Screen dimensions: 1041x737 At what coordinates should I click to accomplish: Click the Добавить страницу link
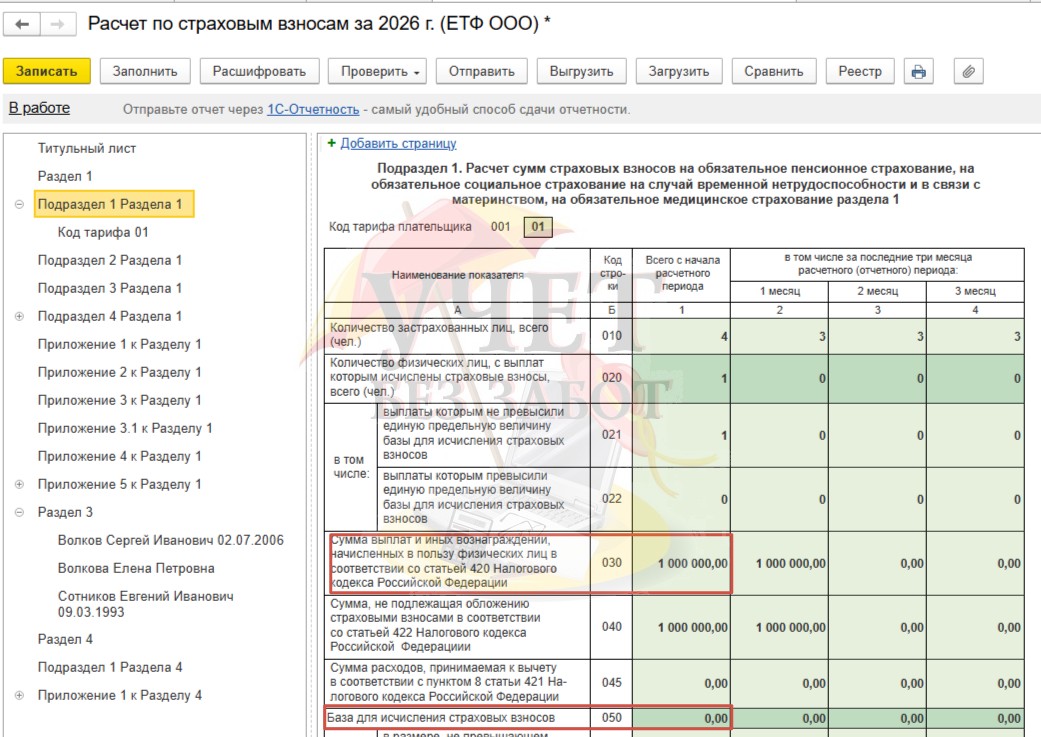[x=398, y=143]
